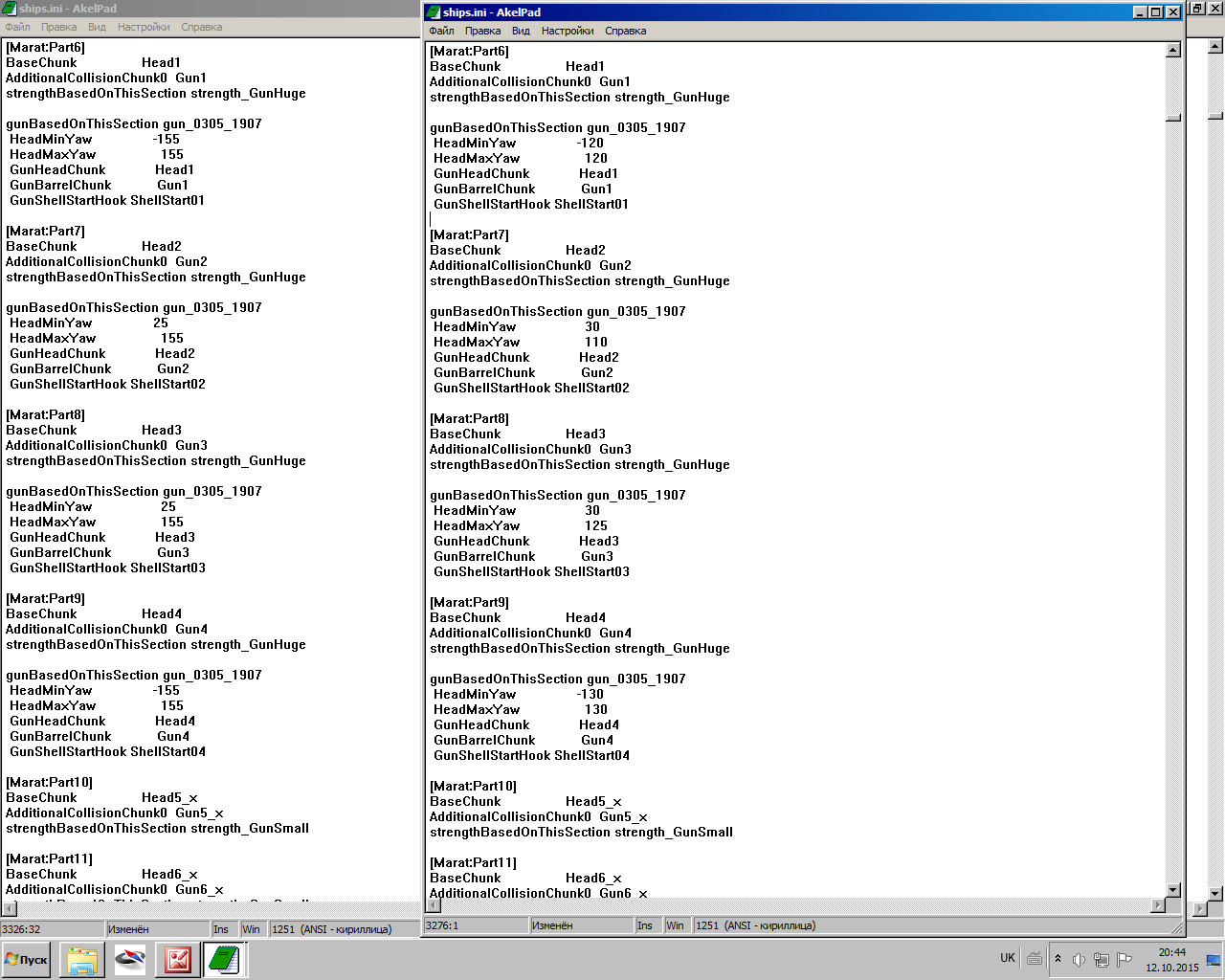Click GunShellStartHook ShellStart04 in front window
This screenshot has width=1225, height=980.
[531, 755]
